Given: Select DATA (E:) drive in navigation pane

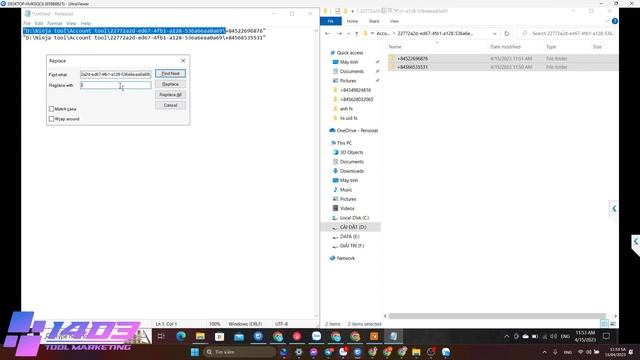Looking at the screenshot, I should [349, 236].
